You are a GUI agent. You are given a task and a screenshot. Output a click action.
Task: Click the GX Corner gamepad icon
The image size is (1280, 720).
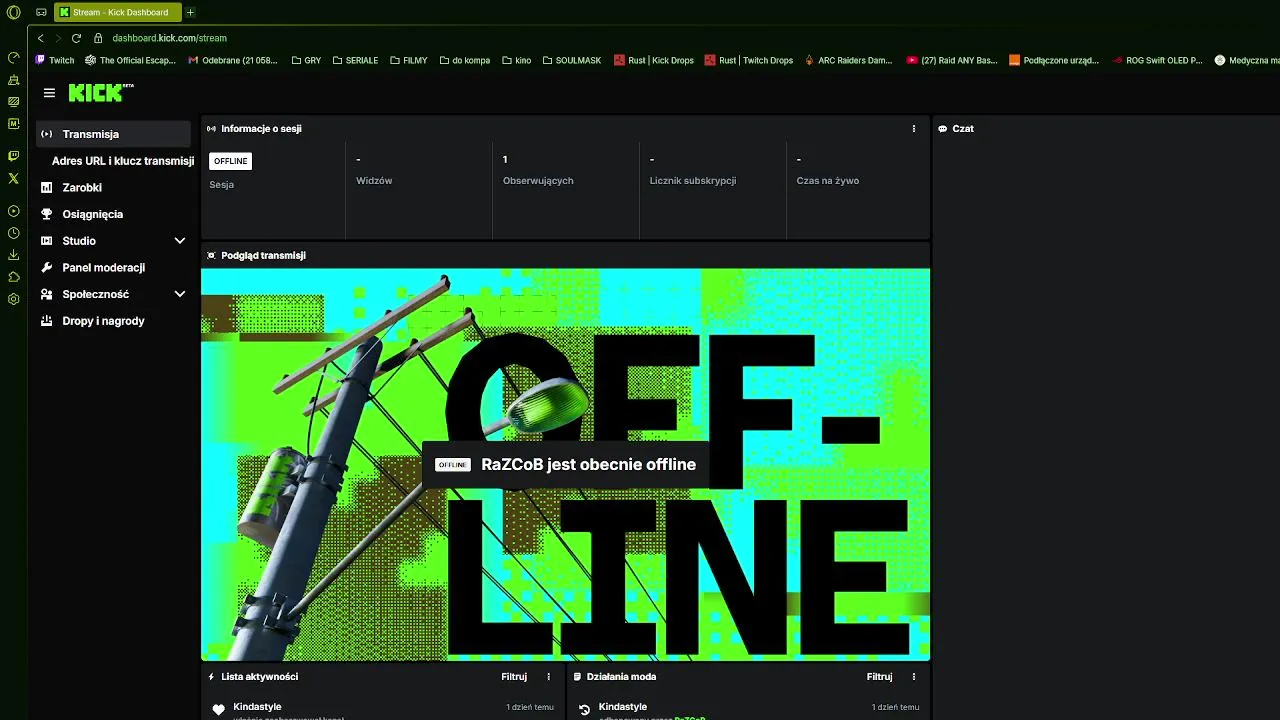(x=41, y=12)
